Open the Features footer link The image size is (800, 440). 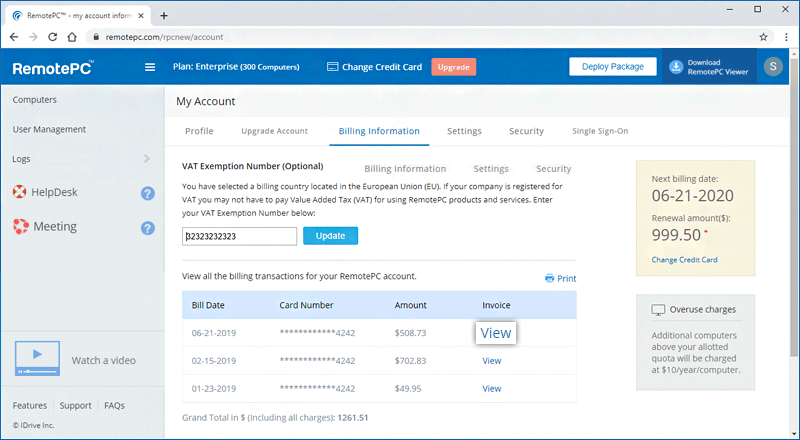coord(30,405)
